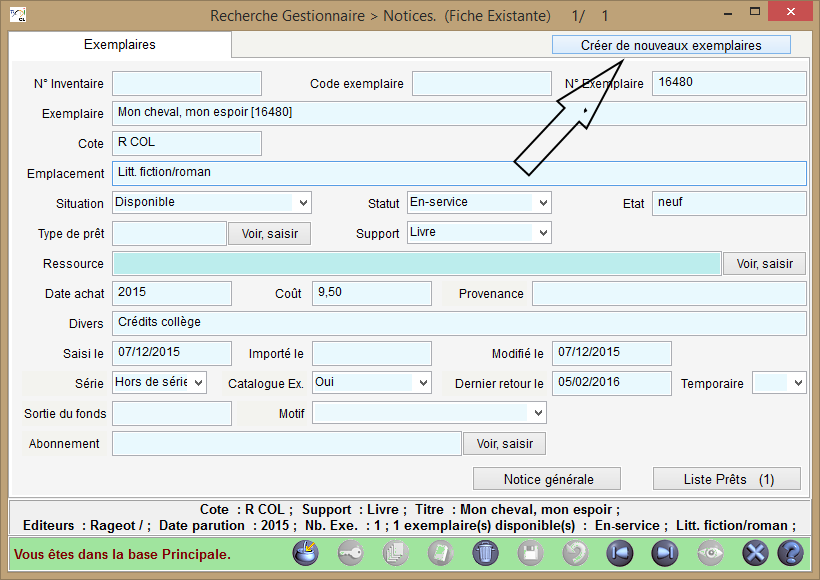The image size is (820, 580).
Task: Expand the Série dropdown
Action: 198,383
